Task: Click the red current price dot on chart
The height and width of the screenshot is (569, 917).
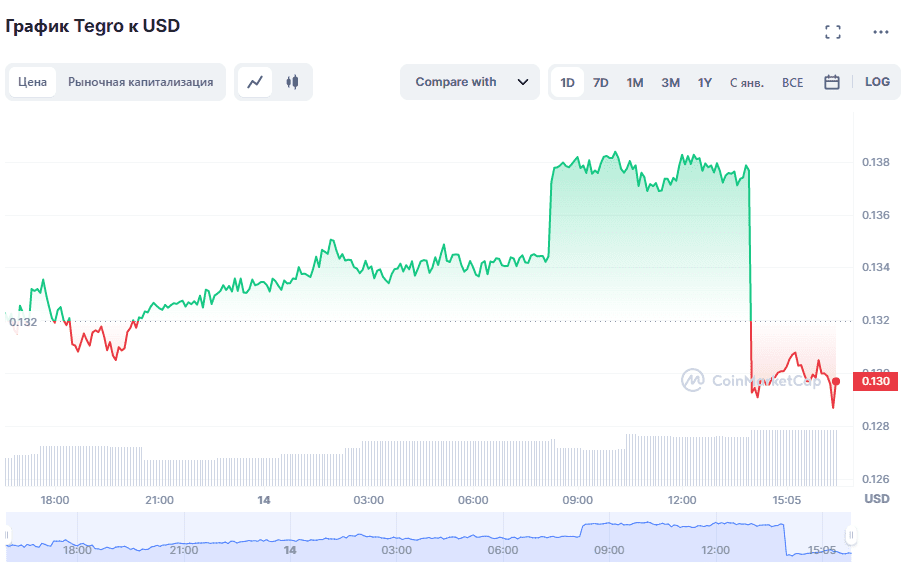Action: [836, 381]
